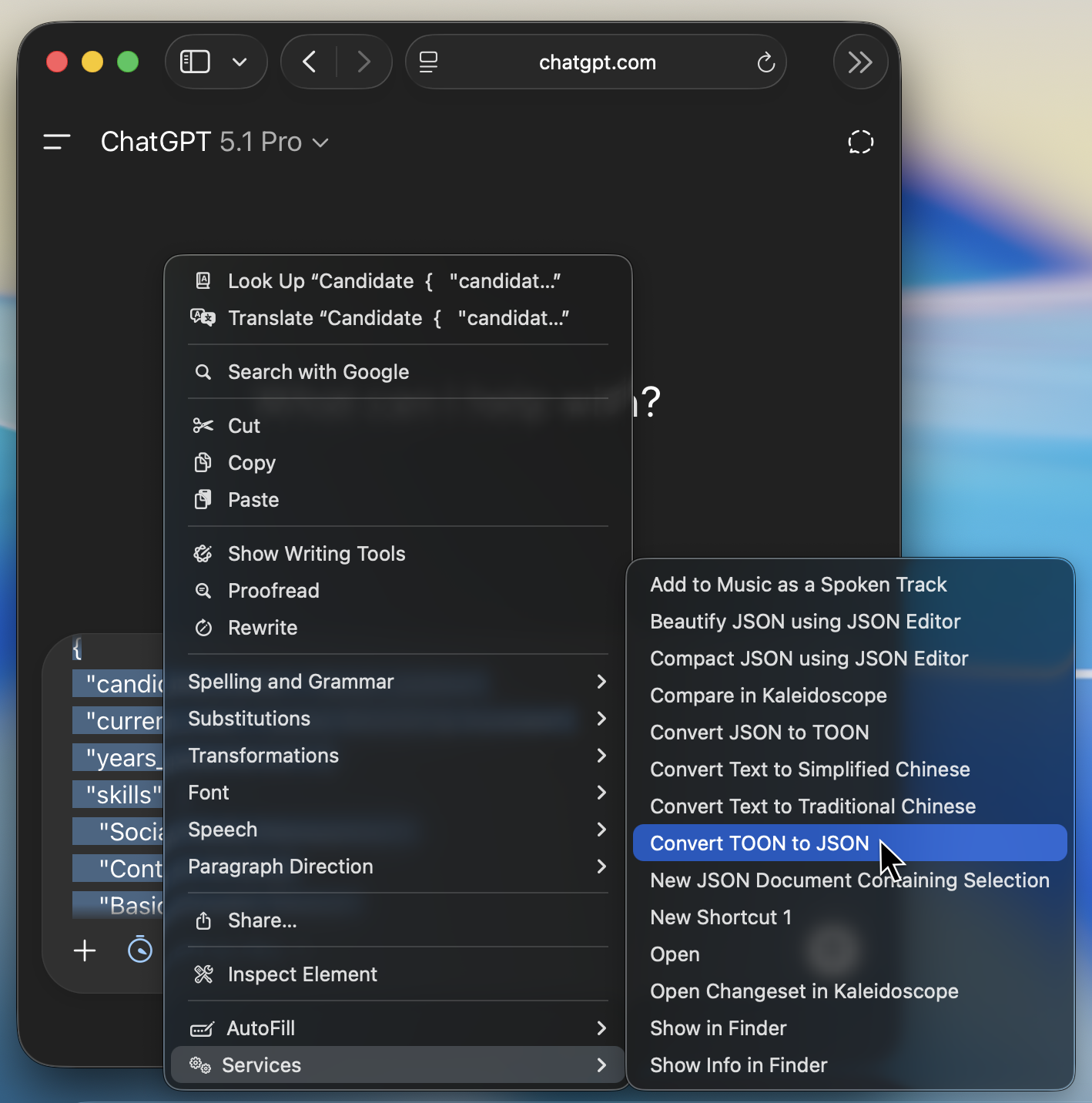This screenshot has width=1092, height=1103.
Task: Select Inspect Element in context menu
Action: (x=302, y=974)
